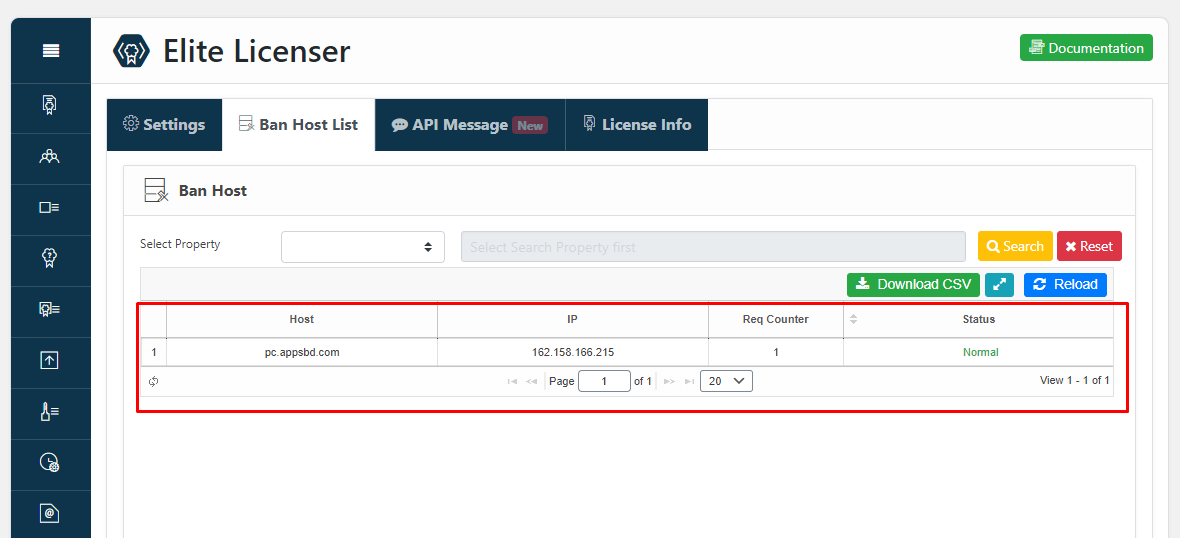Open the clock with gear sidebar icon
Viewport: 1180px width, 538px height.
[x=50, y=462]
